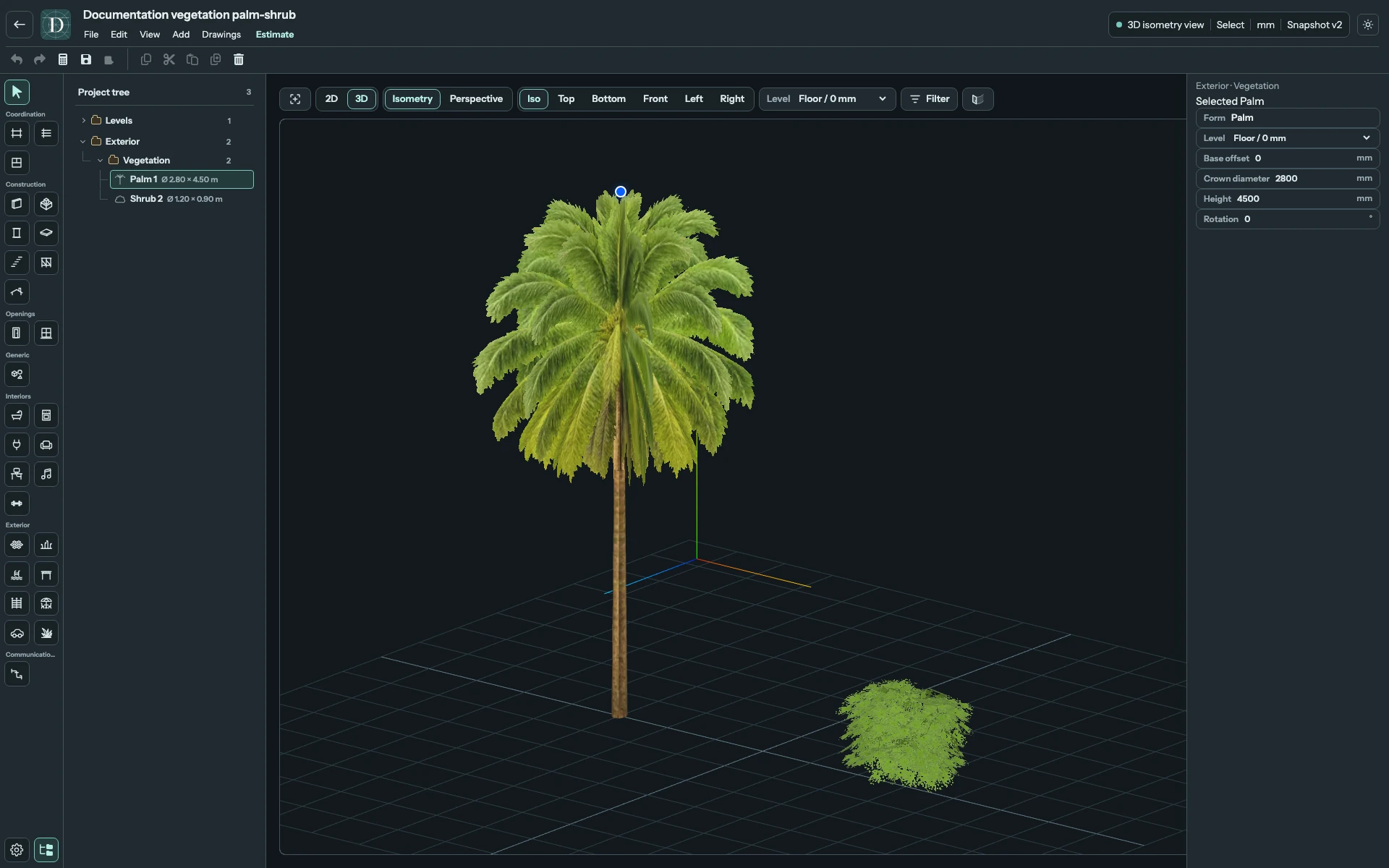
Task: Select the pipe routing communications tool
Action: (17, 674)
